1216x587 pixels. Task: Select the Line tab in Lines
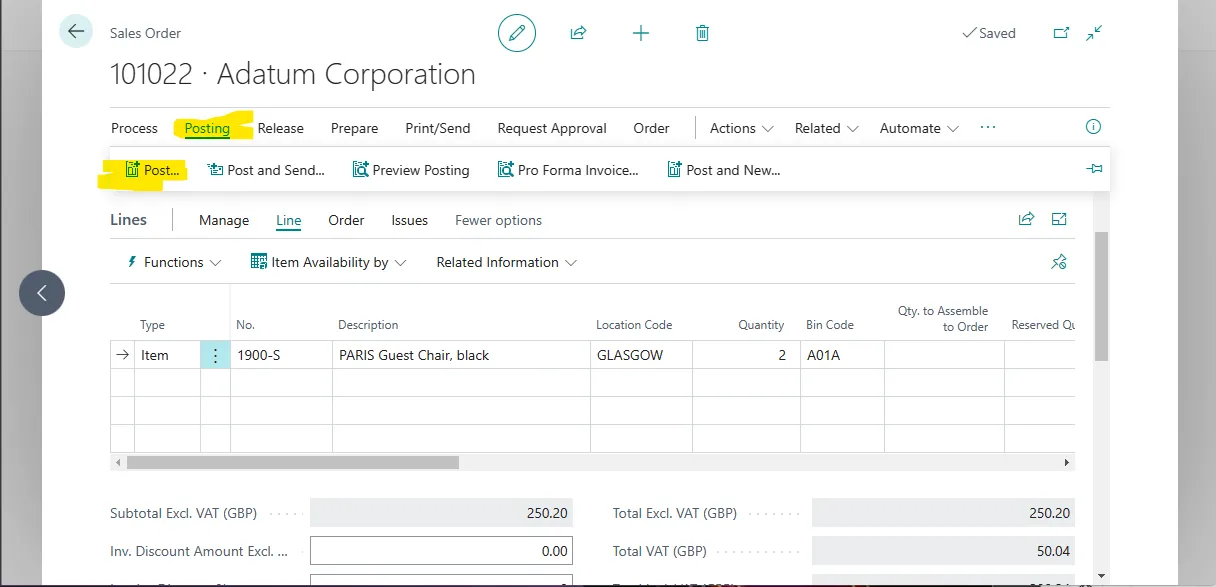click(x=289, y=220)
